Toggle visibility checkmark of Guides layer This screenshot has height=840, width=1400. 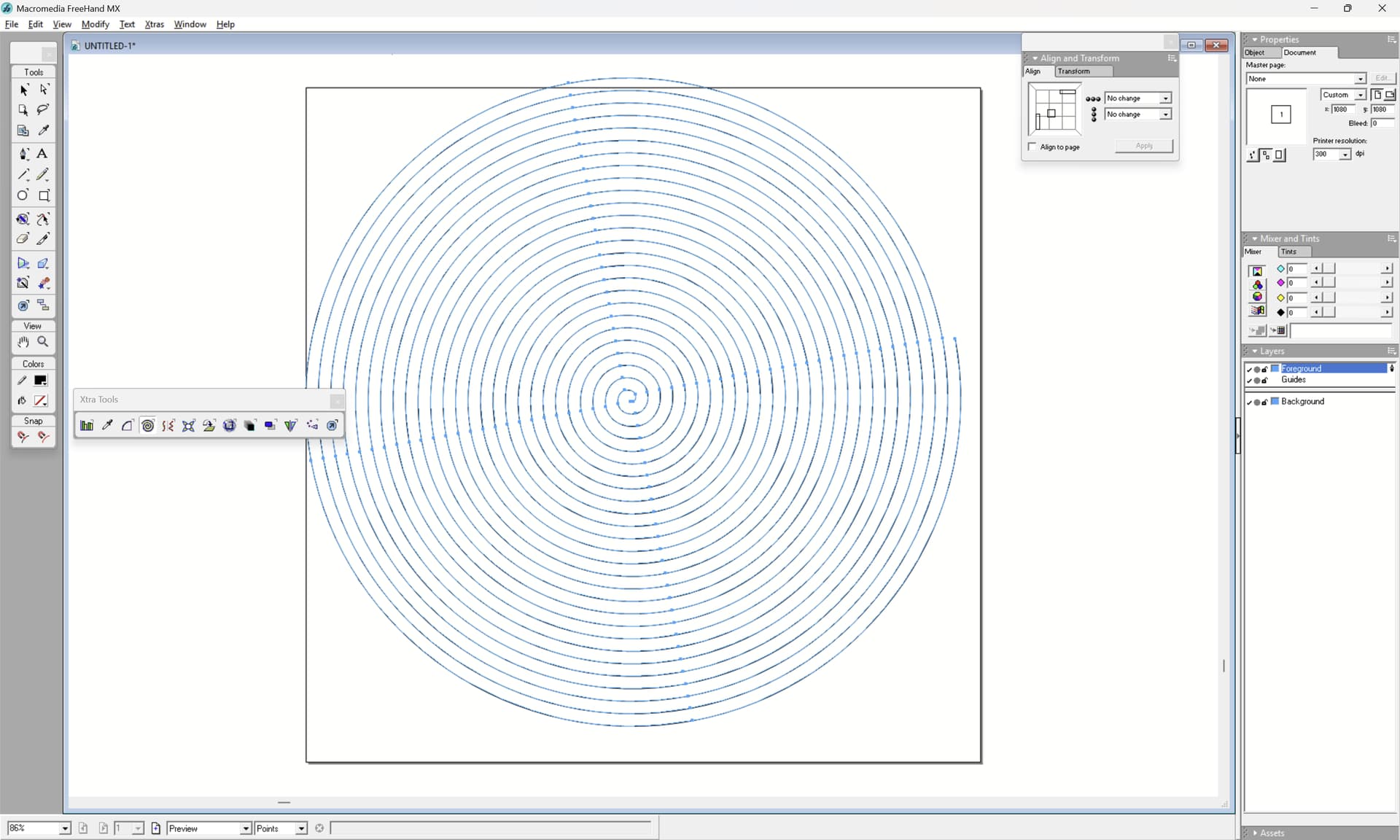point(1249,381)
